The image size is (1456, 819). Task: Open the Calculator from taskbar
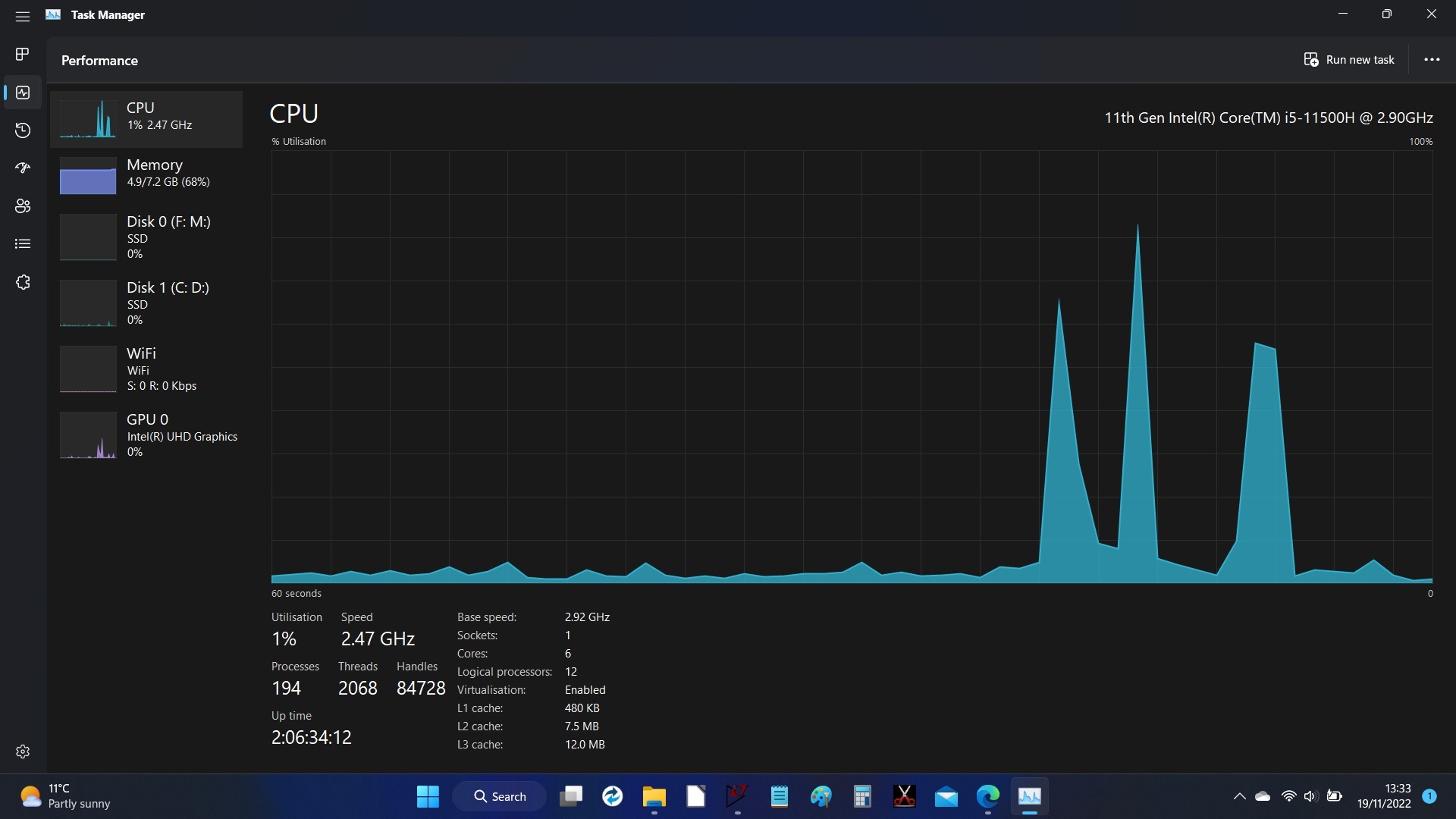pyautogui.click(x=862, y=796)
